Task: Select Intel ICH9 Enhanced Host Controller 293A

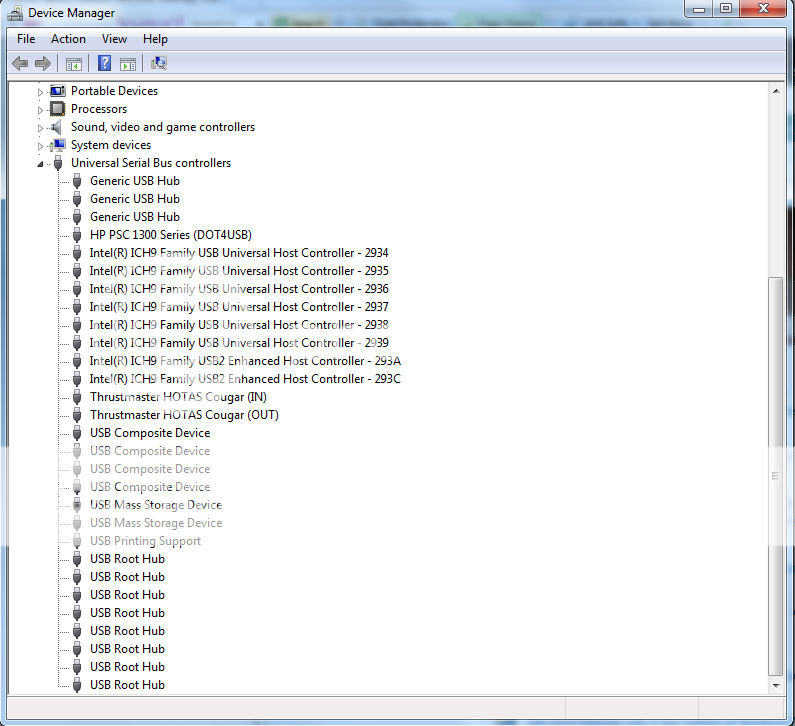Action: click(245, 361)
